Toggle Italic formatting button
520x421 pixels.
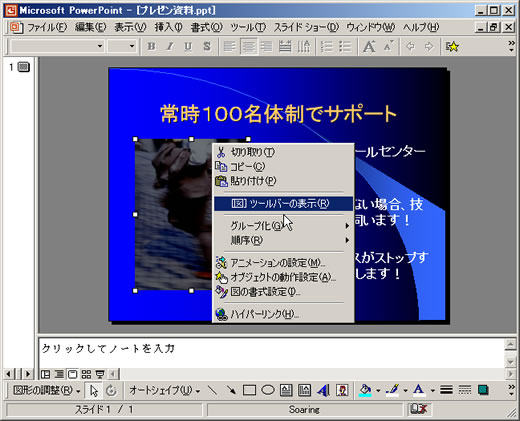pos(170,46)
